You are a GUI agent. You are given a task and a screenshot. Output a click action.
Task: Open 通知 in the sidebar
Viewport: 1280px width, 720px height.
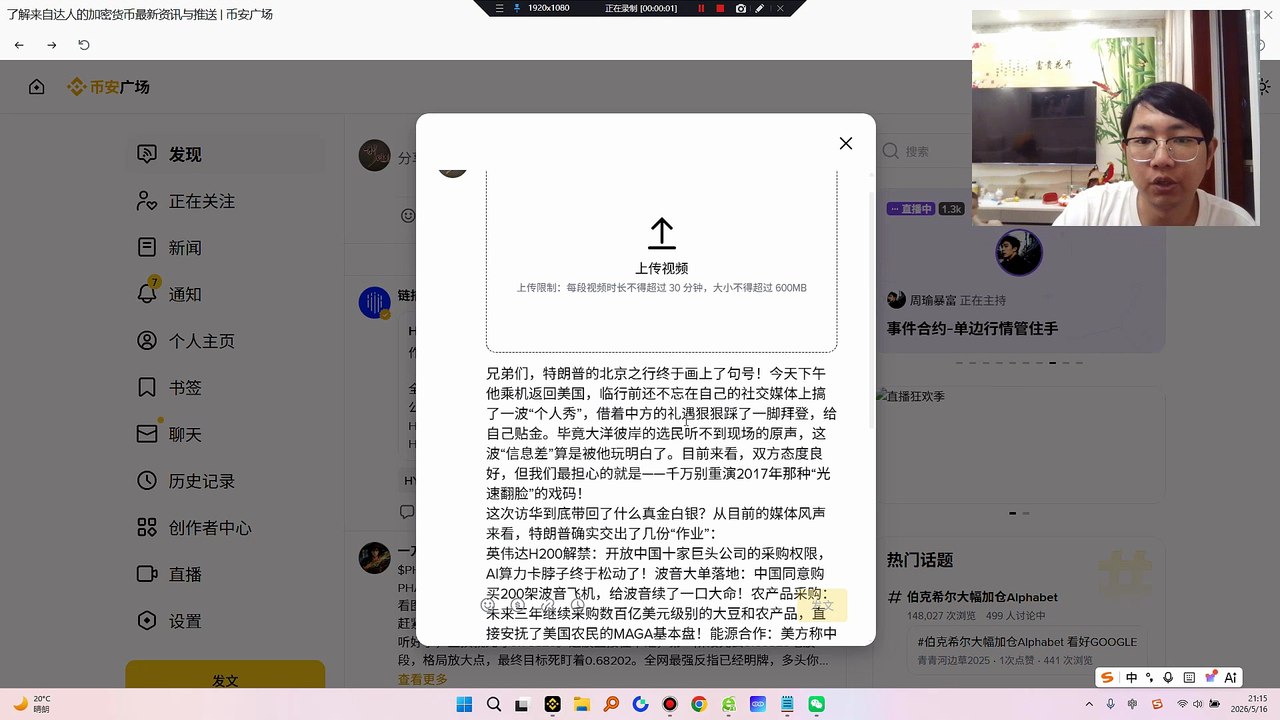pos(226,294)
